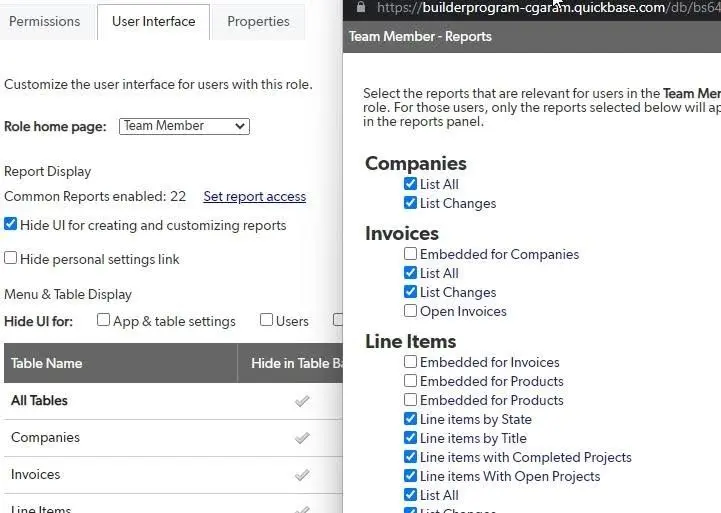Check Hide personal settings link
Viewport: 721px width, 513px height.
click(10, 258)
